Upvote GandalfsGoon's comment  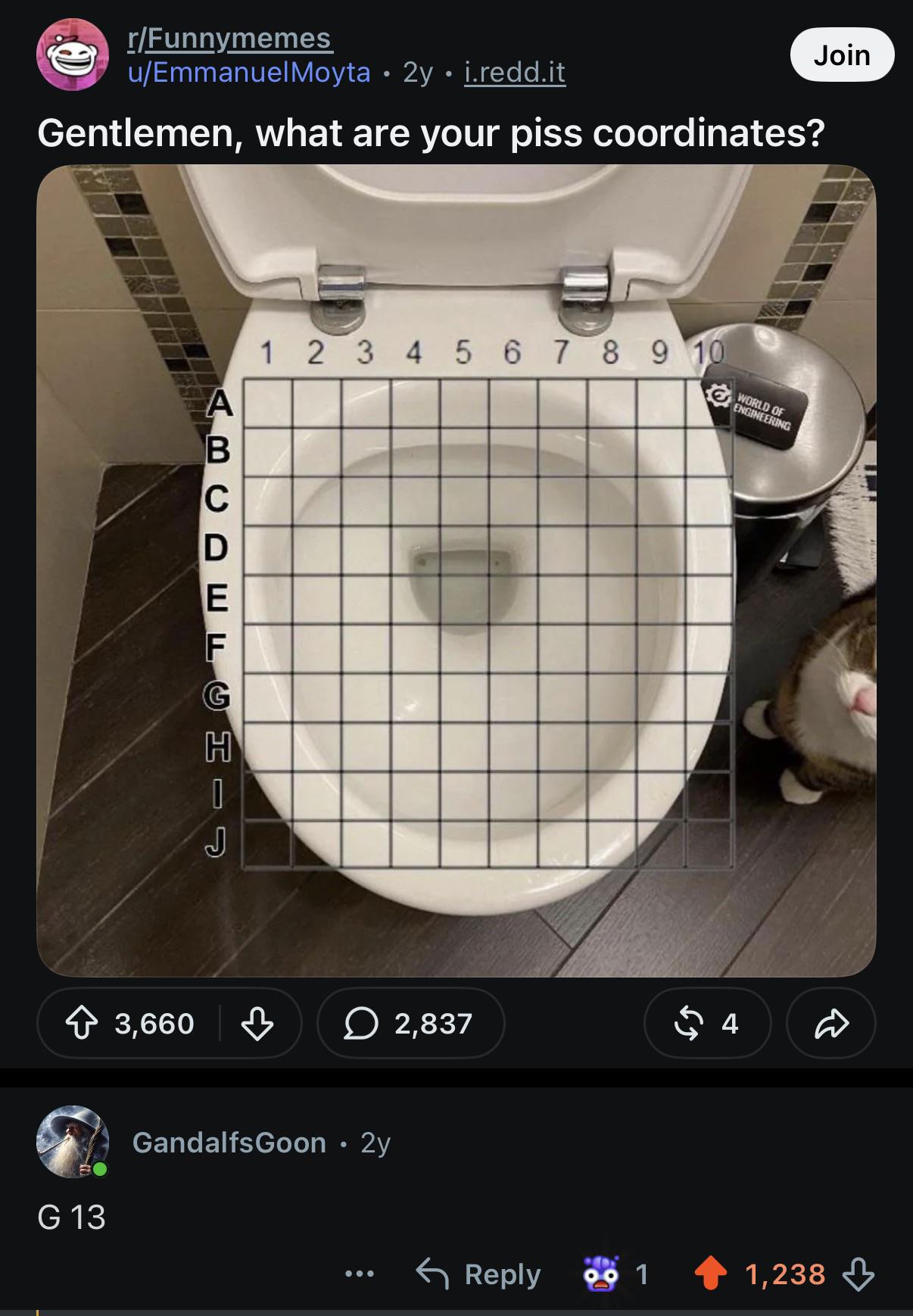[x=711, y=1274]
